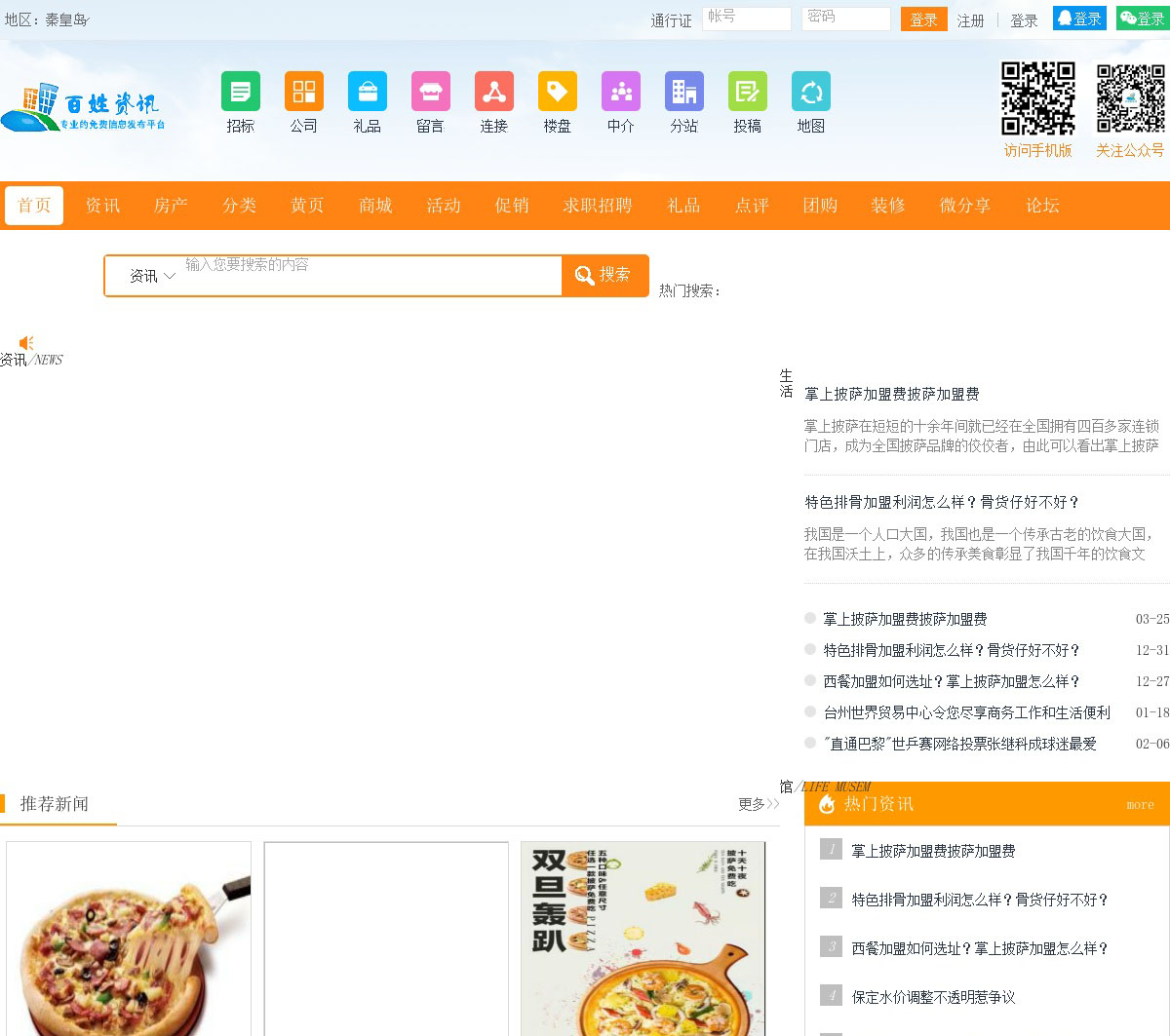Click the flame icon beside 热门资讯

pyautogui.click(x=827, y=804)
